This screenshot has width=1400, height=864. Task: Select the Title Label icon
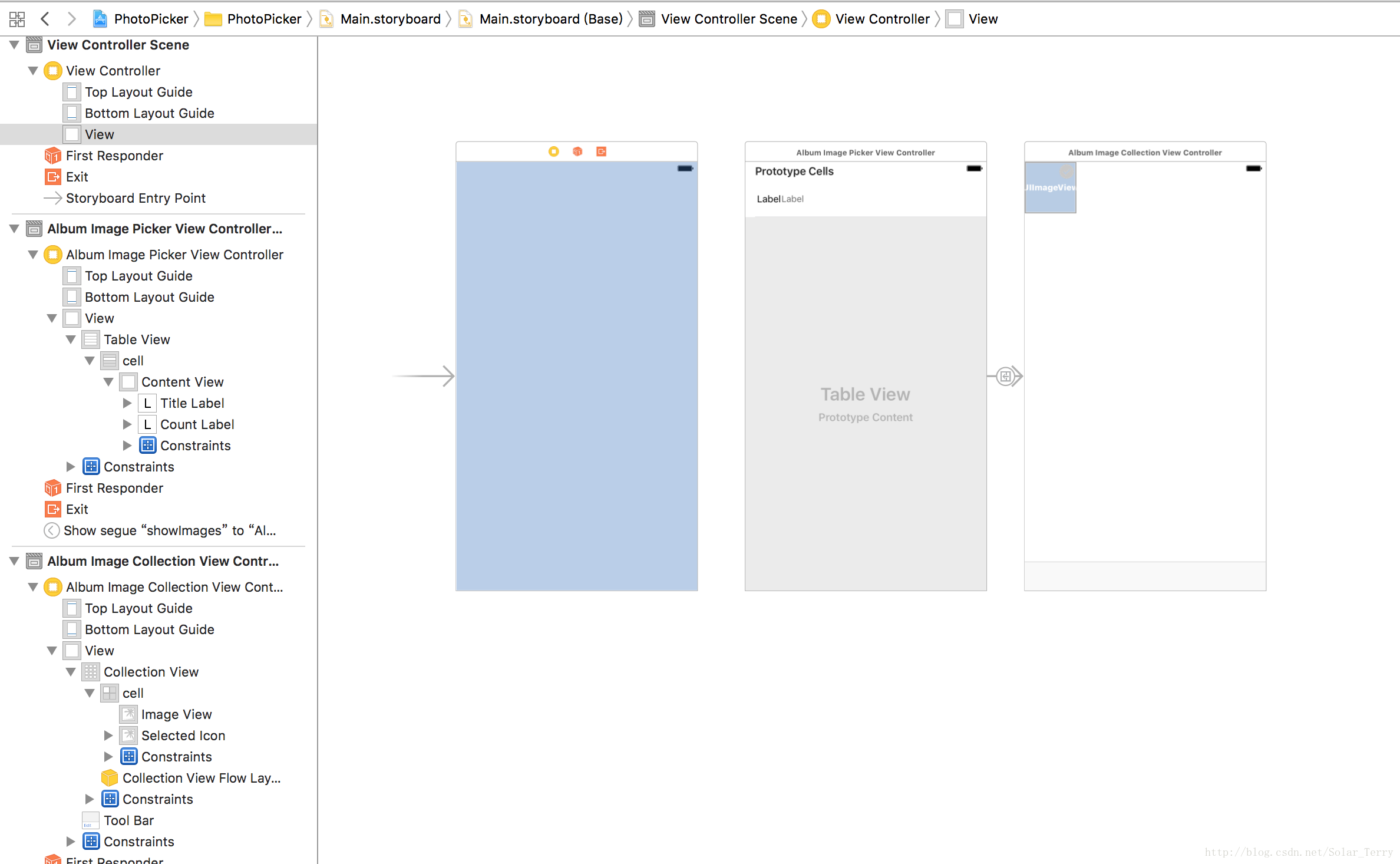click(x=147, y=403)
